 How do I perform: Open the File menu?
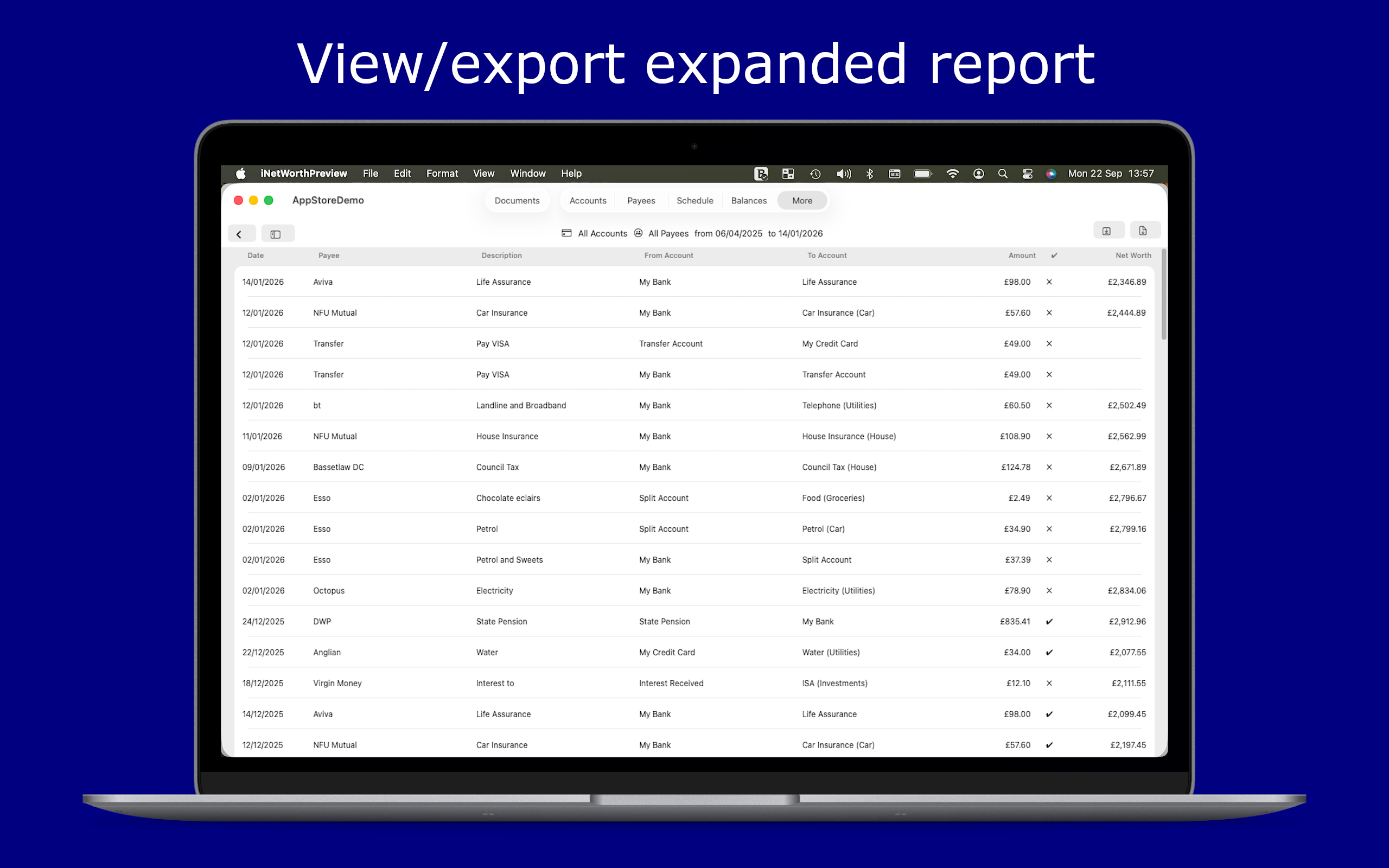(370, 174)
